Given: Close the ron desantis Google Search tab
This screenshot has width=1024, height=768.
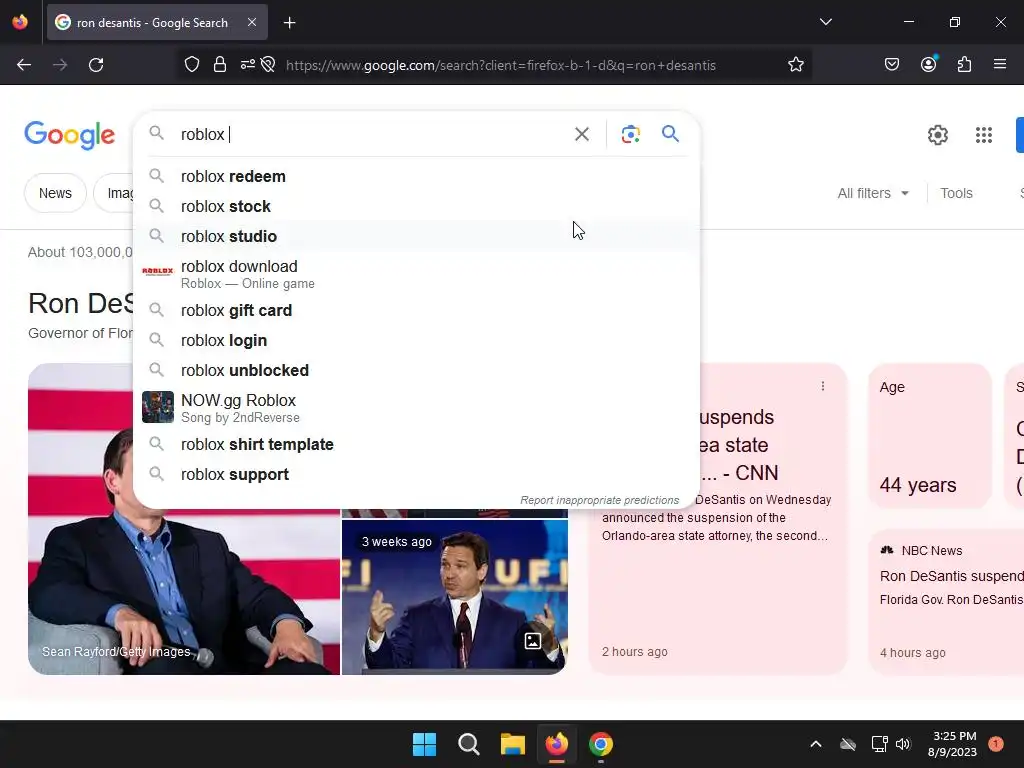Looking at the screenshot, I should (x=251, y=22).
